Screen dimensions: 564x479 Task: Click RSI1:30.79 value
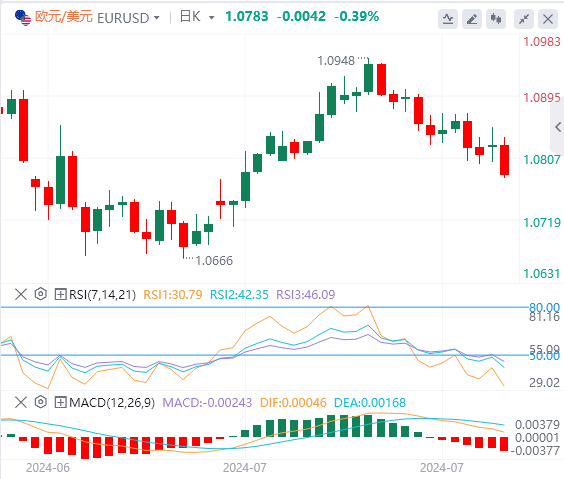pyautogui.click(x=173, y=295)
